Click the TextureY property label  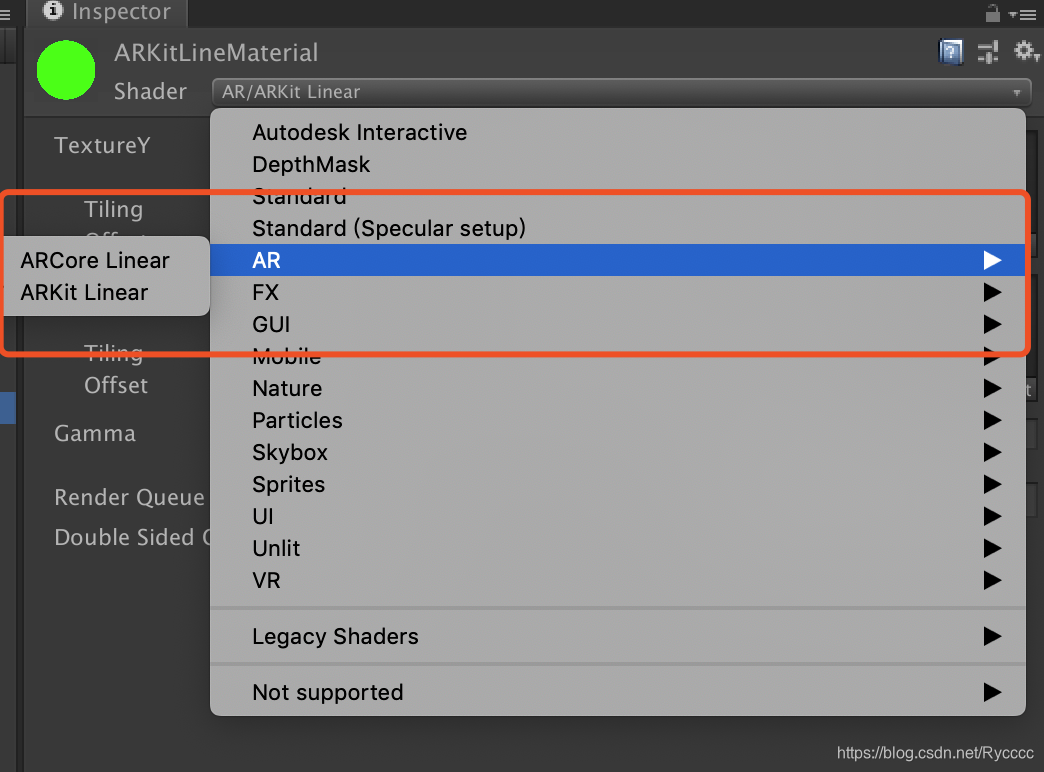pos(103,145)
